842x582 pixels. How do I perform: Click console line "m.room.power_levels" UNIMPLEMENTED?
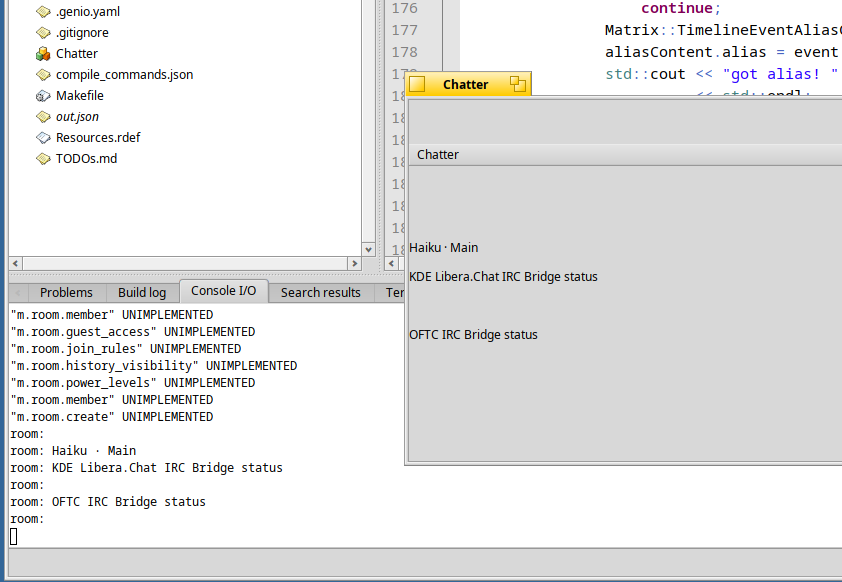point(133,383)
